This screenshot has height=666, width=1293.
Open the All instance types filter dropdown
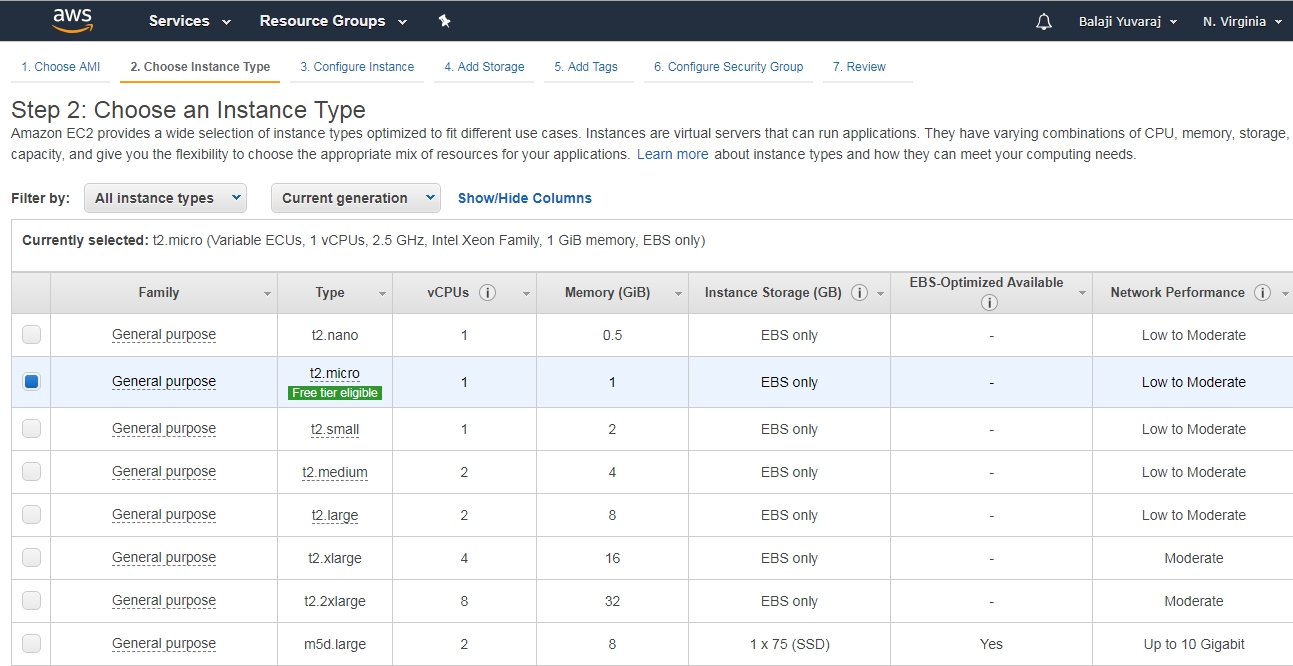[165, 198]
